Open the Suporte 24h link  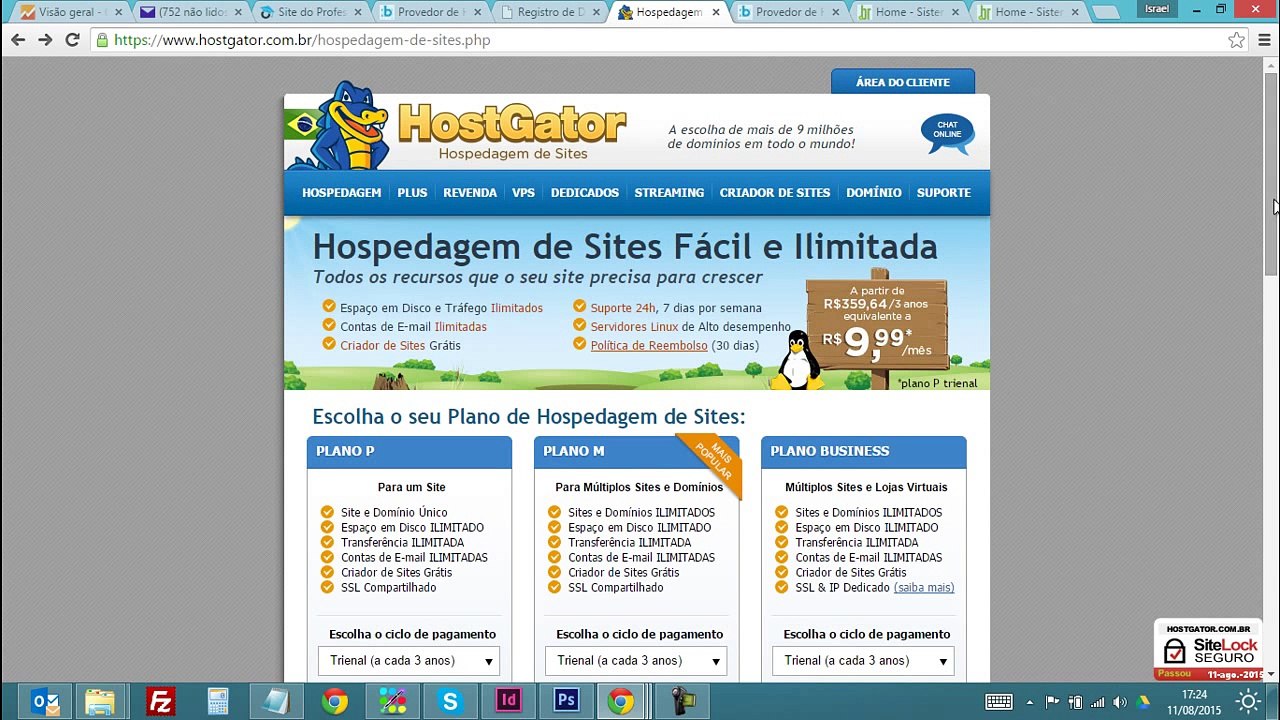[623, 308]
